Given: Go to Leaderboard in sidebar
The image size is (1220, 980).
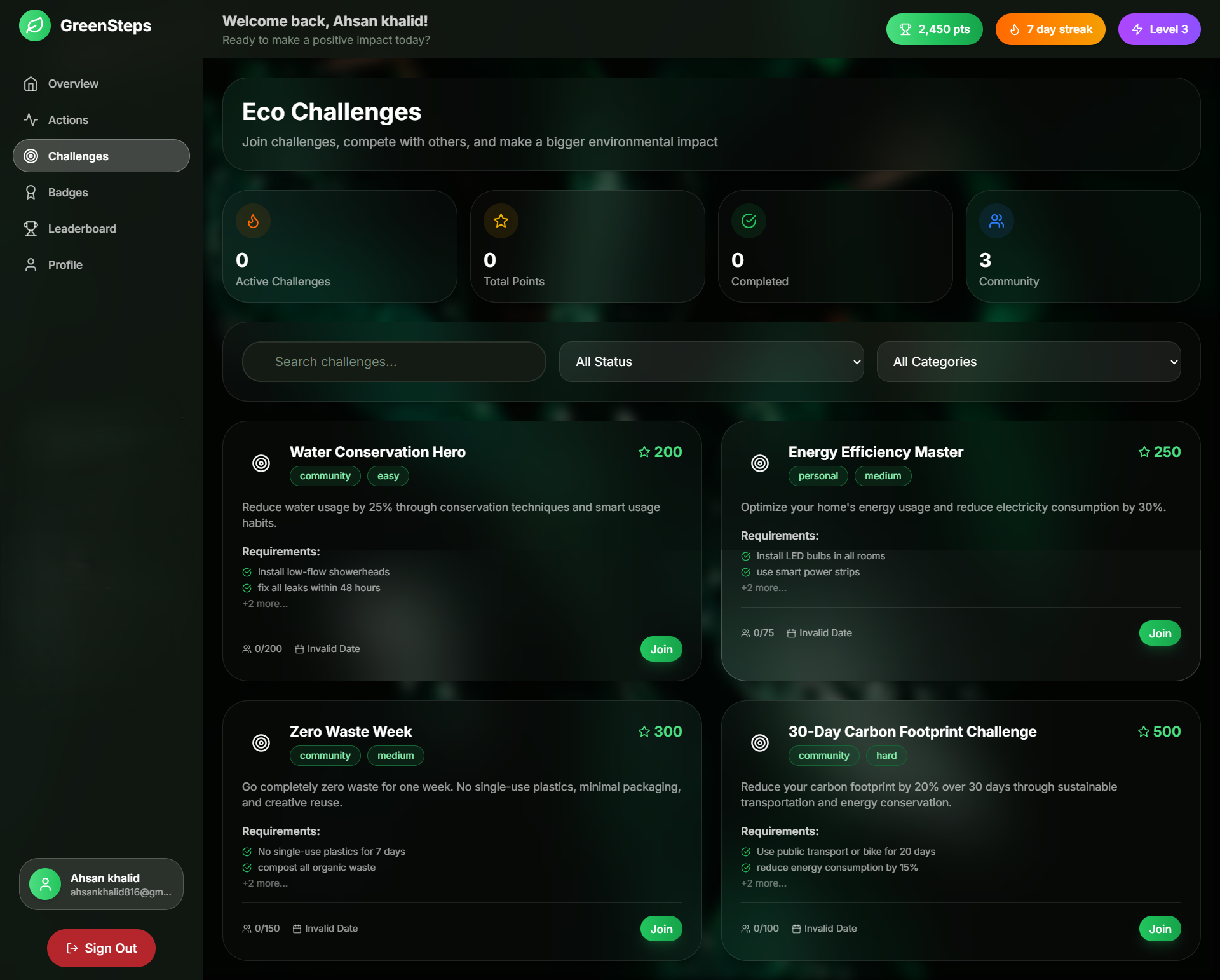Looking at the screenshot, I should pyautogui.click(x=82, y=229).
